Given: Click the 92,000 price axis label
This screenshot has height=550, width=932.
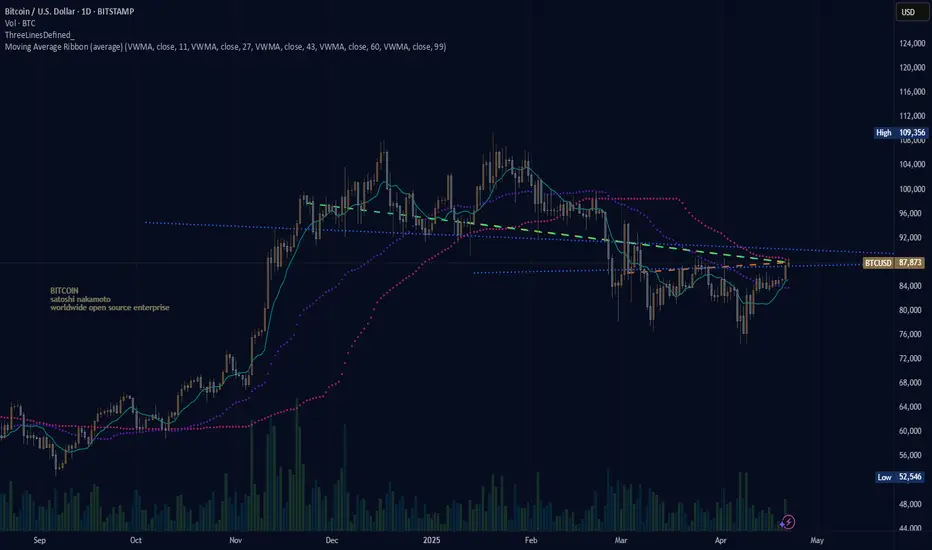Looking at the screenshot, I should 912,237.
